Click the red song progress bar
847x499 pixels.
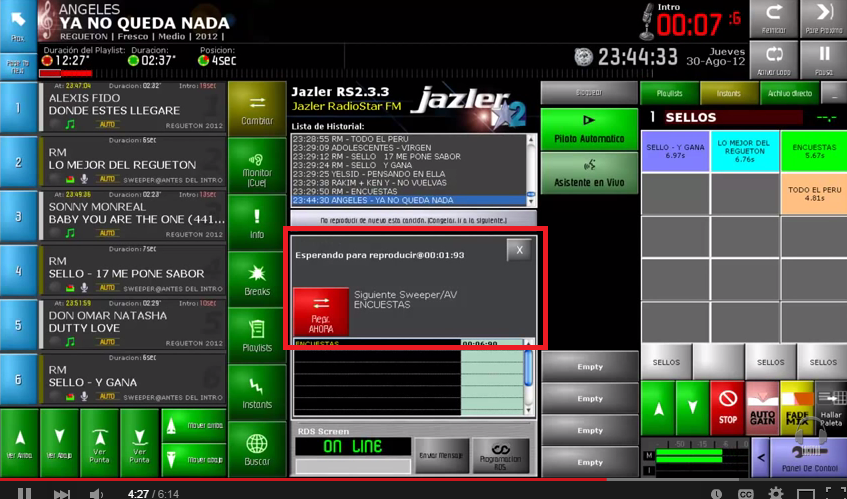coord(65,73)
